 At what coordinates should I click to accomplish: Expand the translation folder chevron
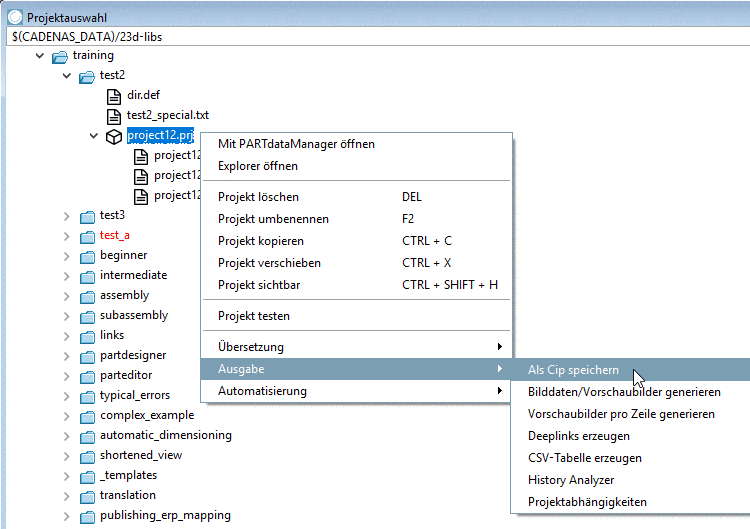click(66, 496)
